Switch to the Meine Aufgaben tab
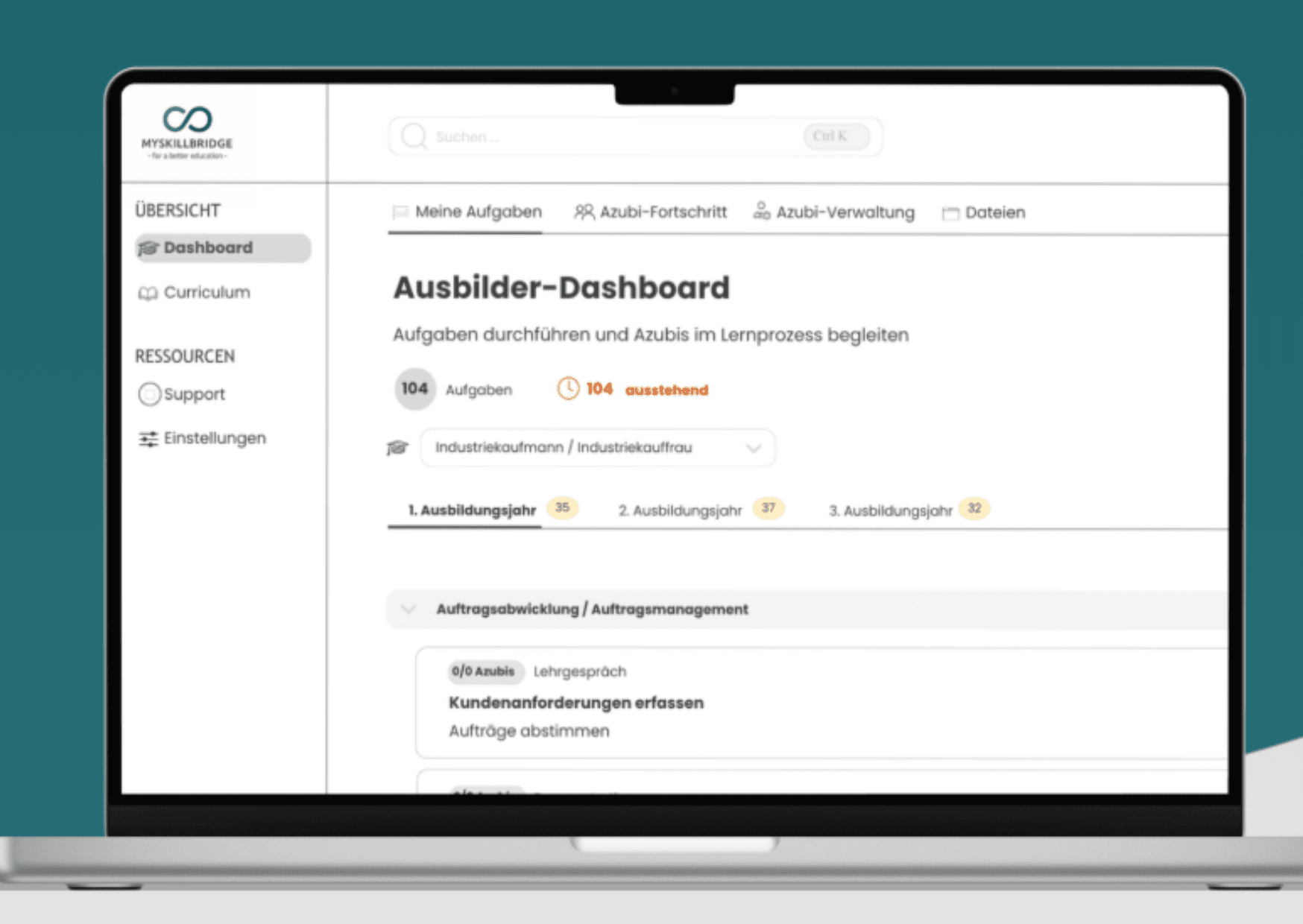1303x924 pixels. 467,212
